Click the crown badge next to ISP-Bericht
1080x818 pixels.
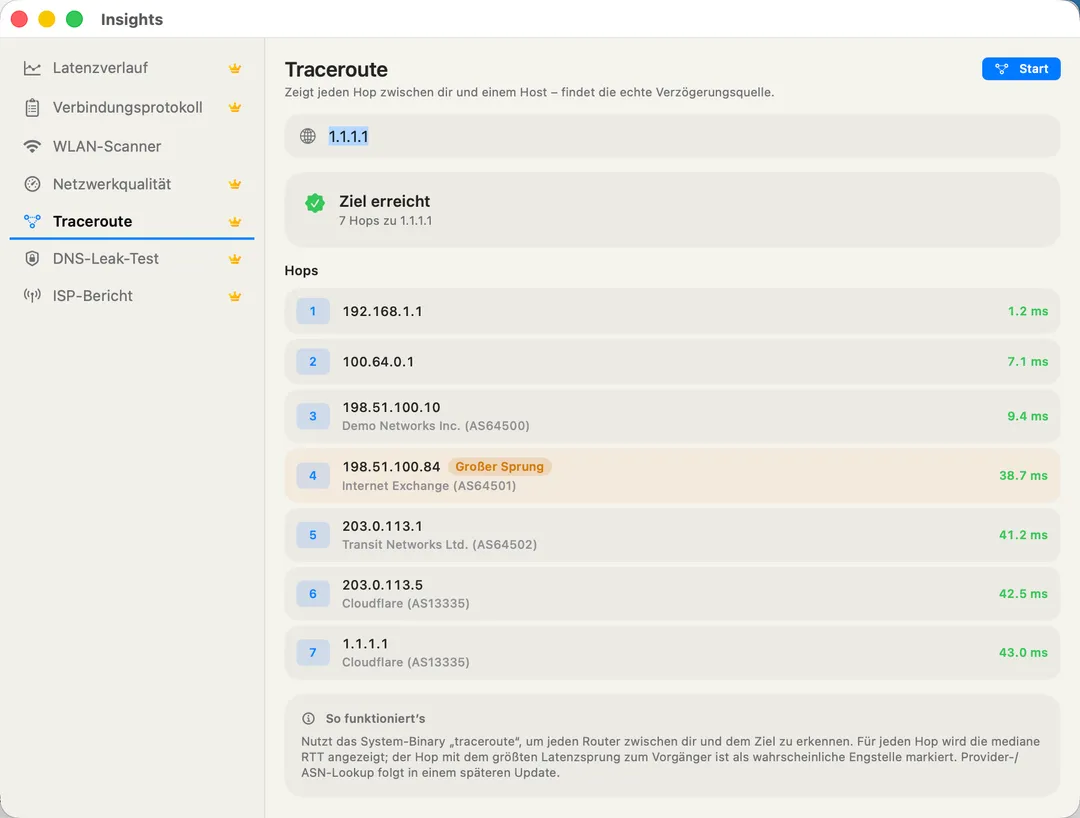(235, 296)
